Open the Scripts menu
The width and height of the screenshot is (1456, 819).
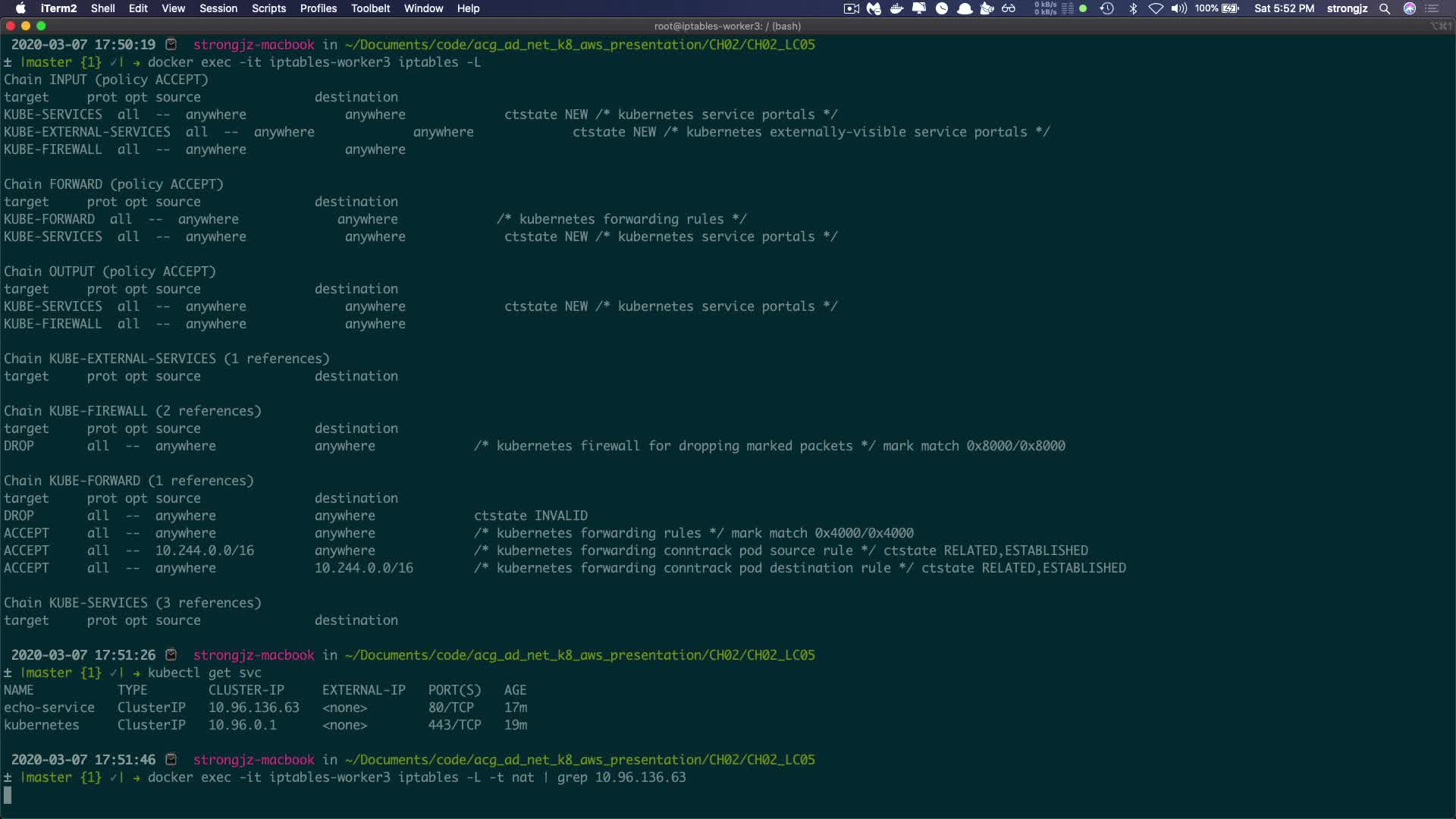coord(268,8)
